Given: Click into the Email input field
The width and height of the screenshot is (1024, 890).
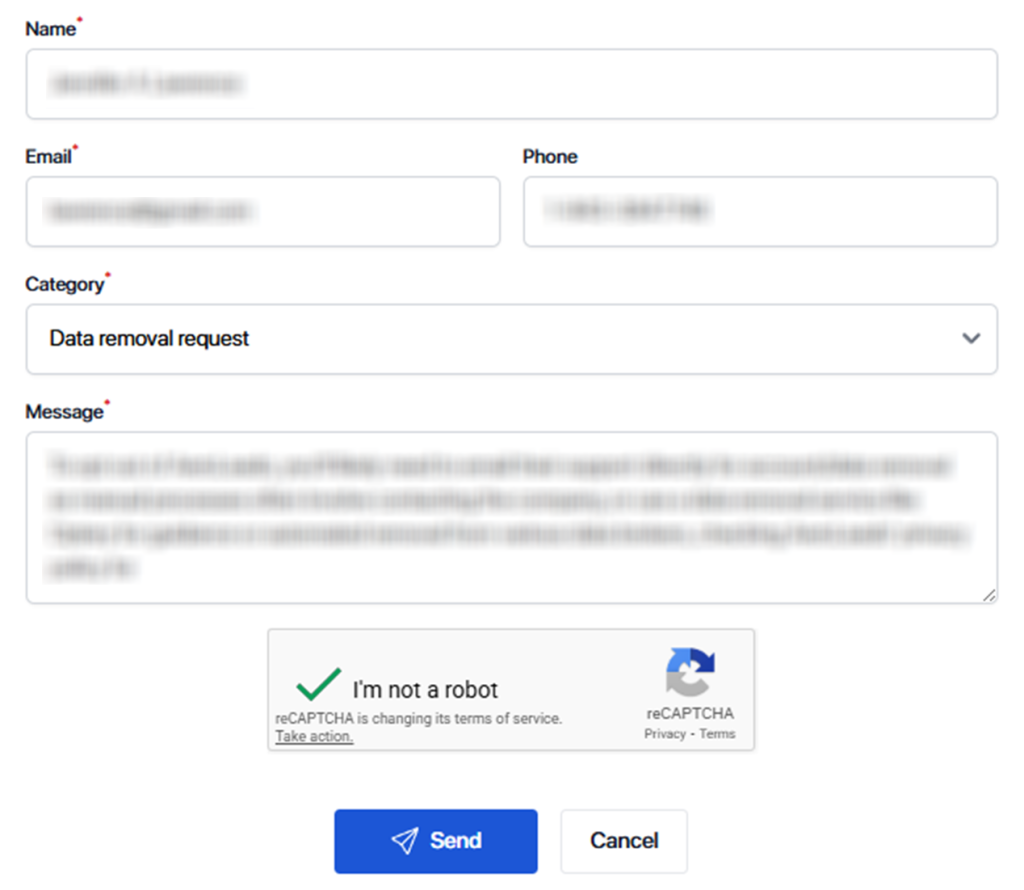Looking at the screenshot, I should [x=262, y=211].
